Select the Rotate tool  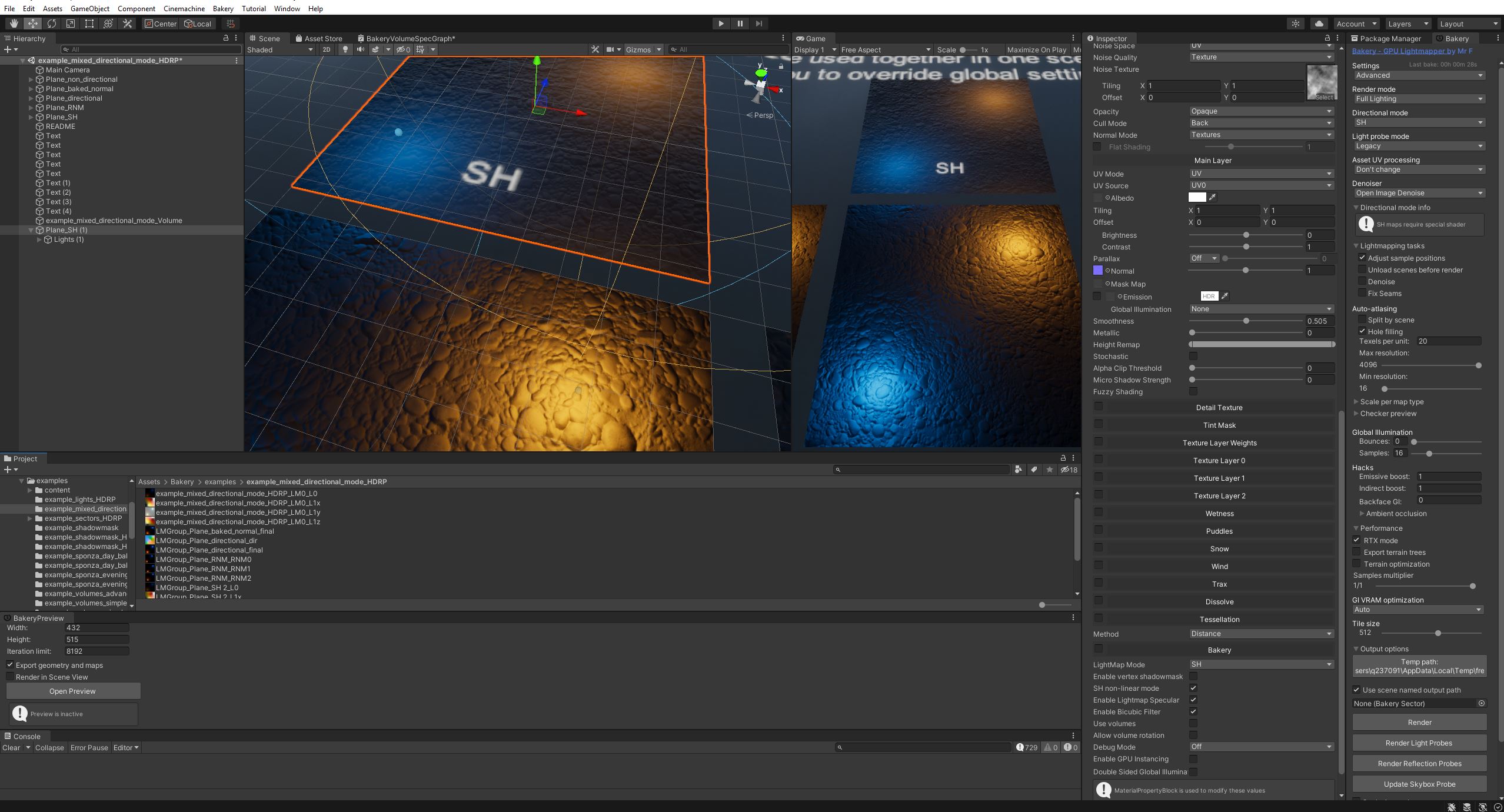(x=52, y=24)
